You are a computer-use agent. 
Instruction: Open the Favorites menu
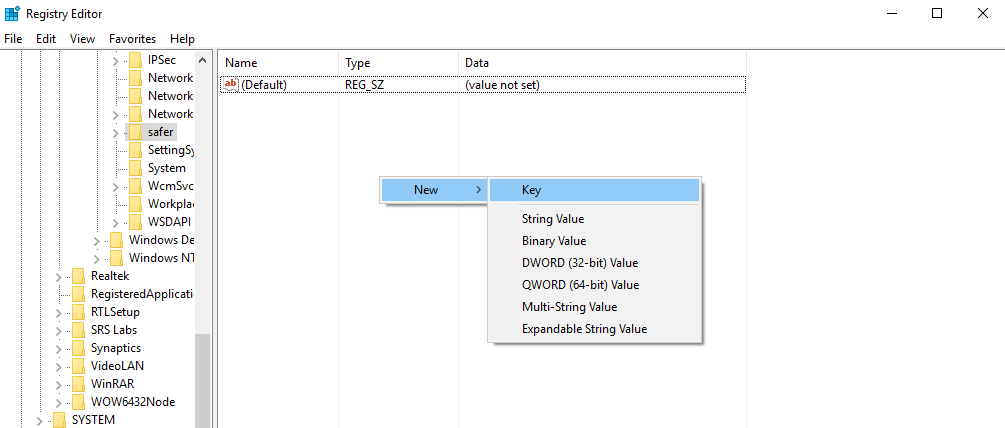pos(132,39)
